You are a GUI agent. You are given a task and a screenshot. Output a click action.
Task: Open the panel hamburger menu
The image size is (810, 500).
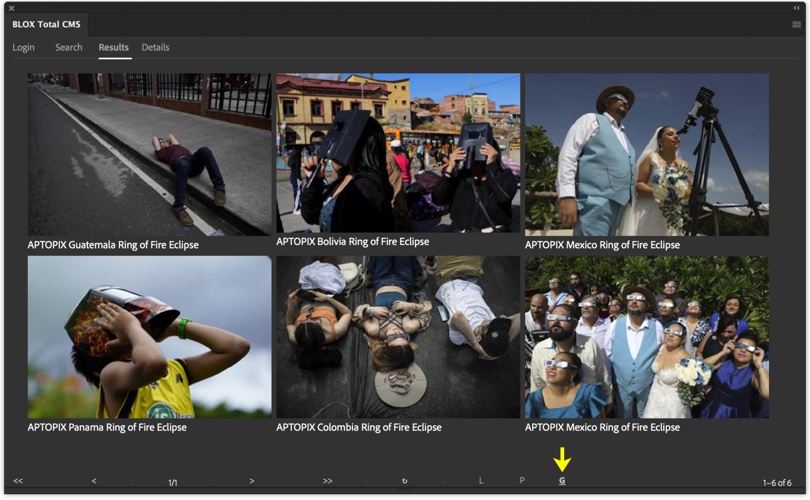pyautogui.click(x=797, y=25)
